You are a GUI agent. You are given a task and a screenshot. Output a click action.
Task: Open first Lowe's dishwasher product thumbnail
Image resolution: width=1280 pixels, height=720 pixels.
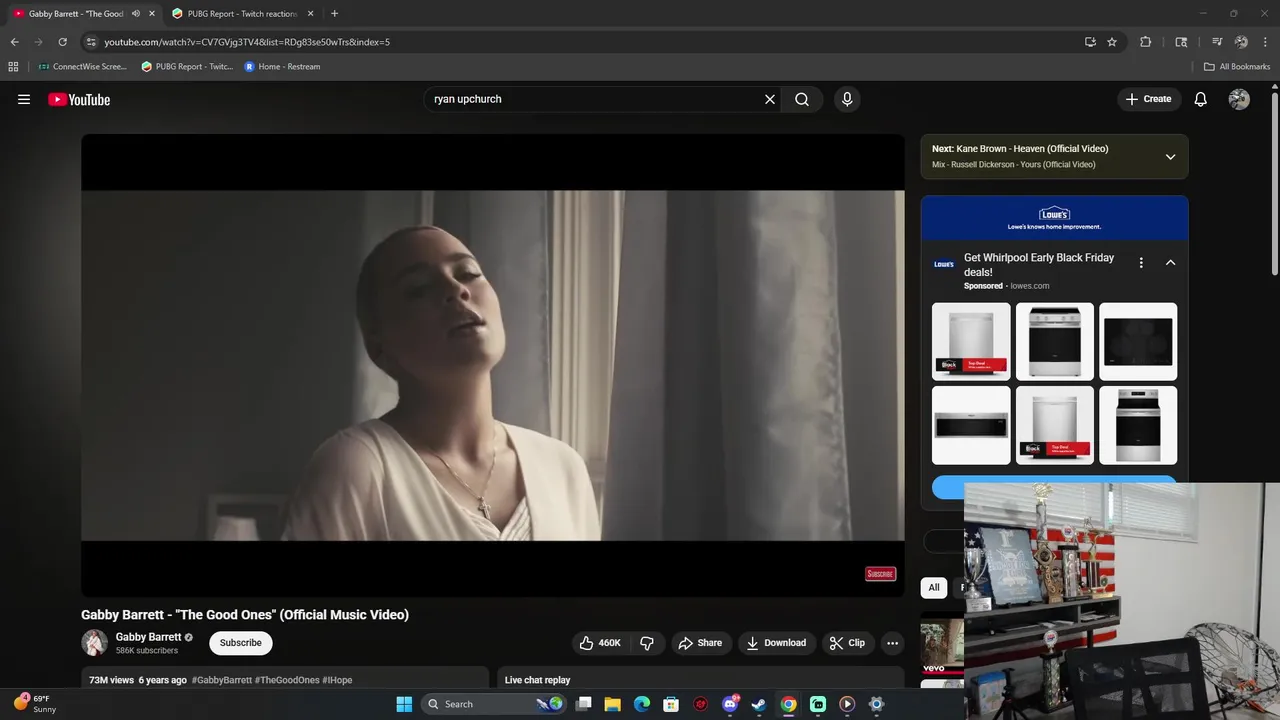tap(971, 342)
